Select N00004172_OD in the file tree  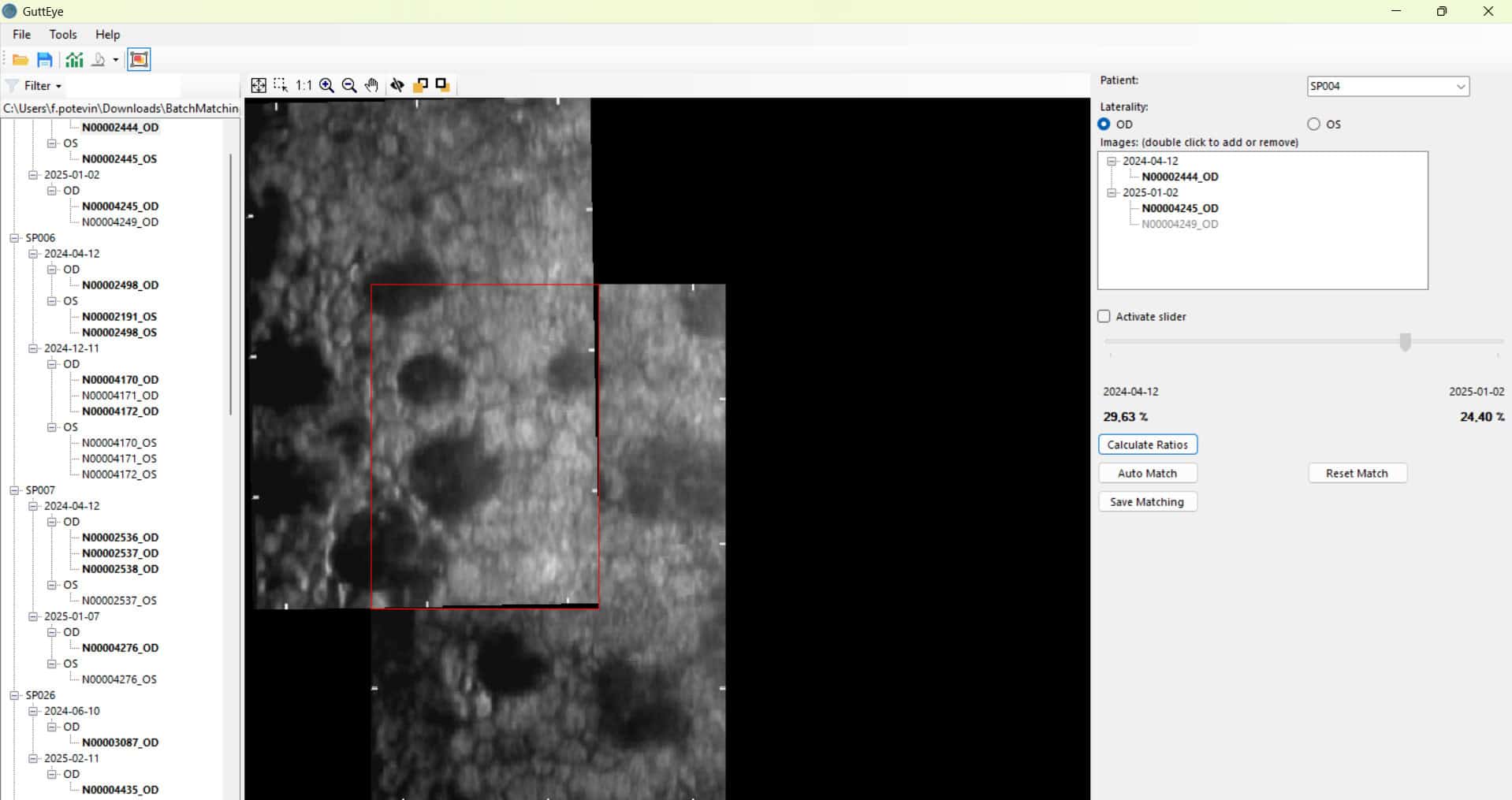pyautogui.click(x=121, y=411)
